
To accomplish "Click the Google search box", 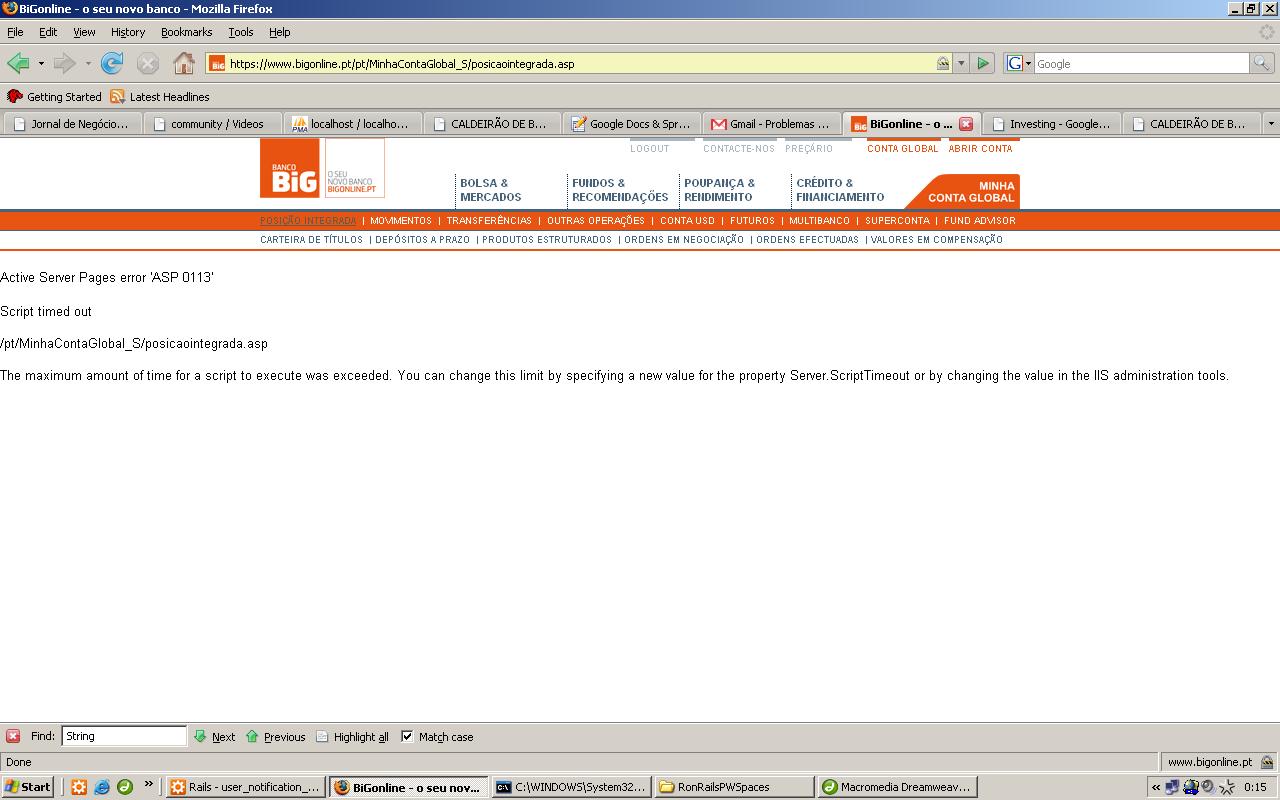I will click(x=1142, y=63).
